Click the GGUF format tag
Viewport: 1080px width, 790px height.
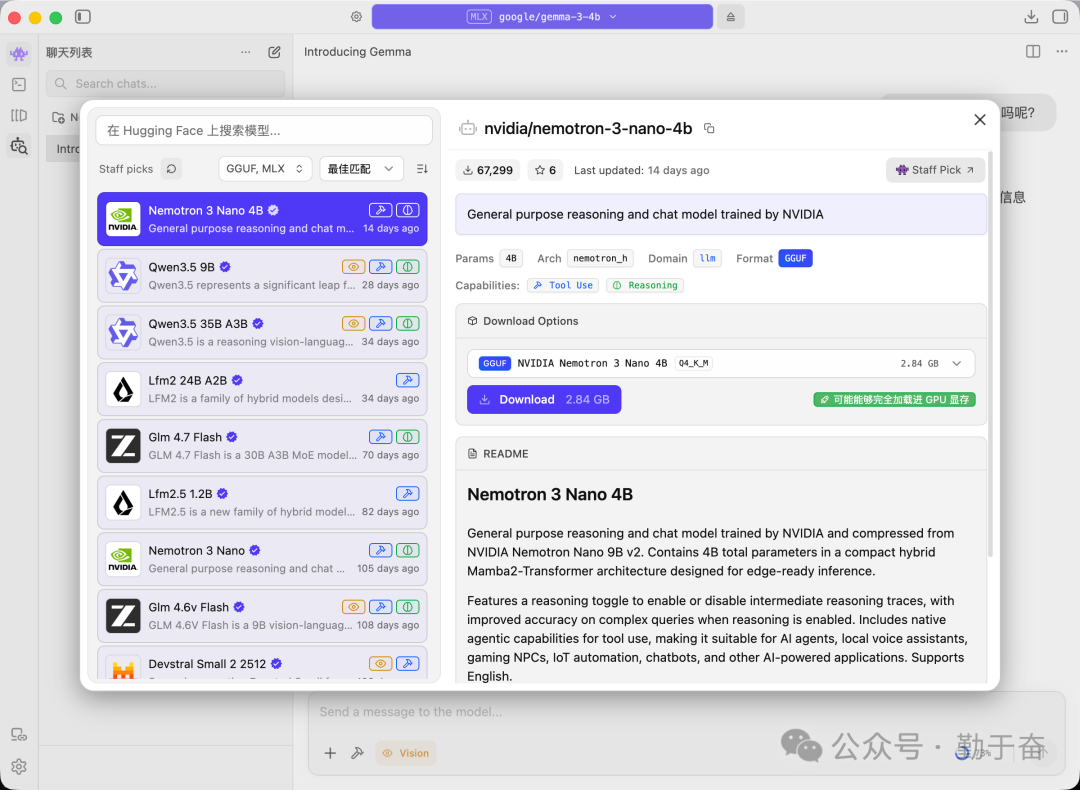tap(795, 258)
